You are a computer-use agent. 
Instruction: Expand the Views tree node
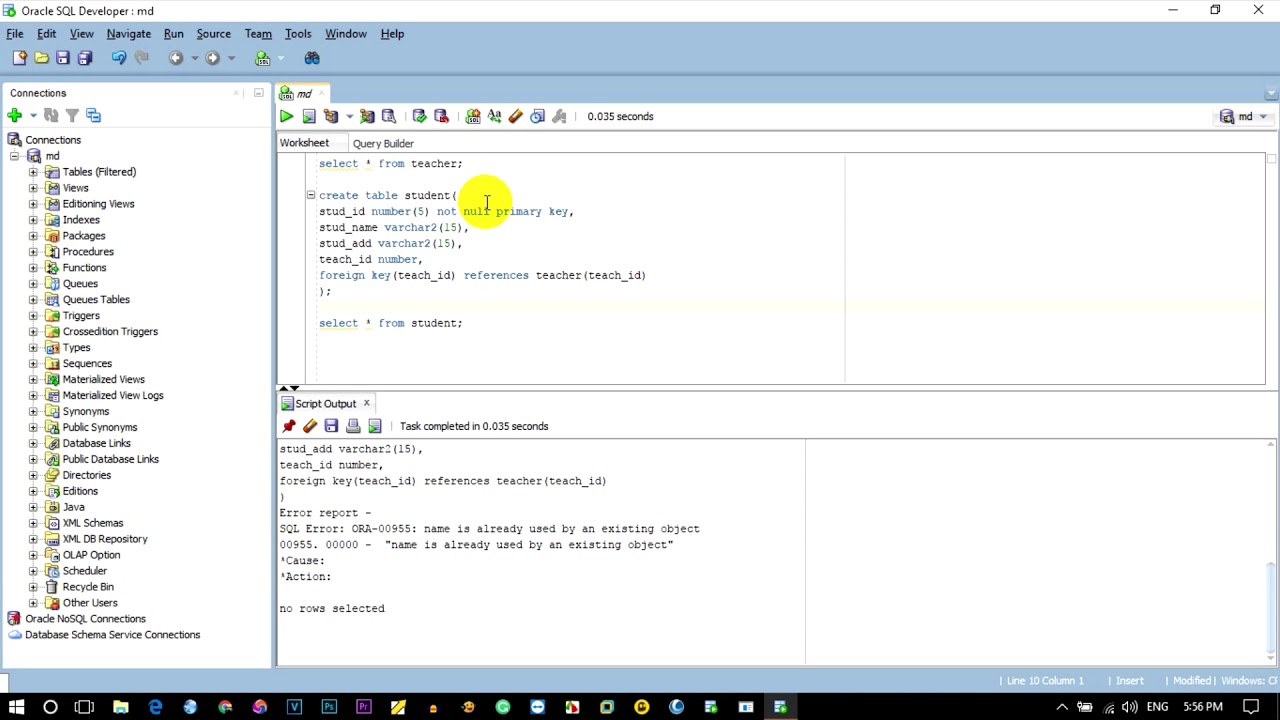click(33, 188)
